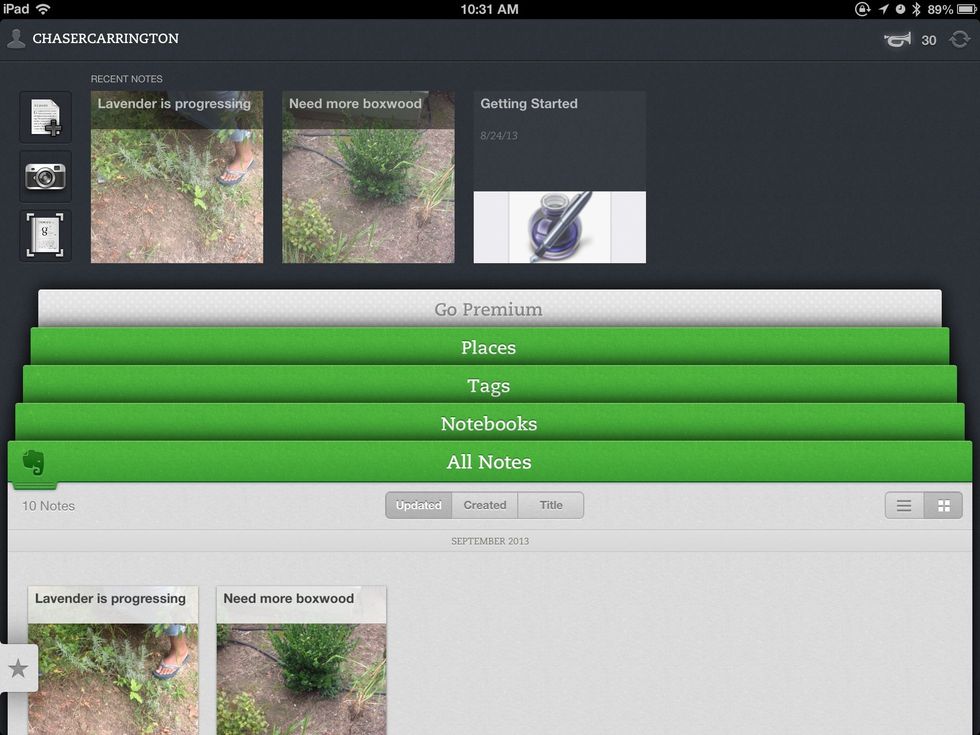Expand the Tags stack
Screen dimensions: 980x735
coord(489,385)
